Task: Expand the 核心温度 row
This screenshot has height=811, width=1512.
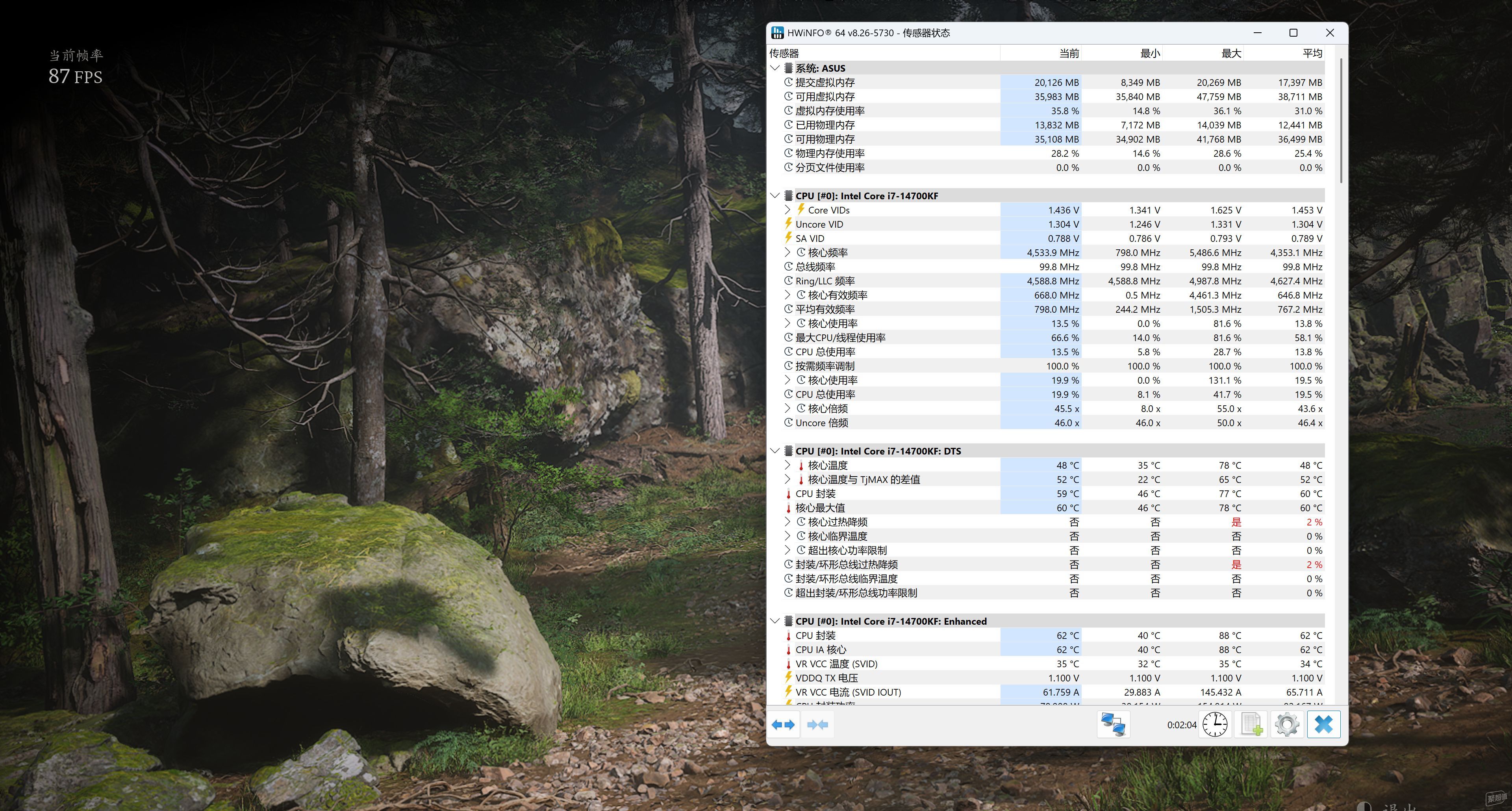Action: point(787,465)
